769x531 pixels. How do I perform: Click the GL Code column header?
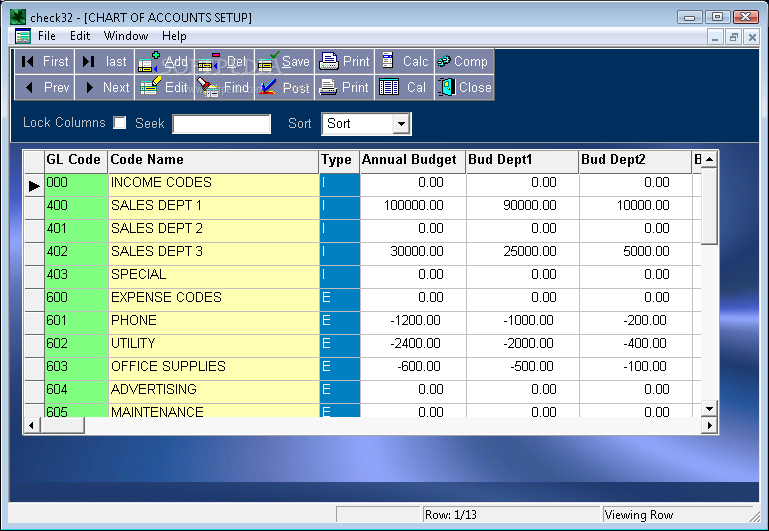point(76,161)
